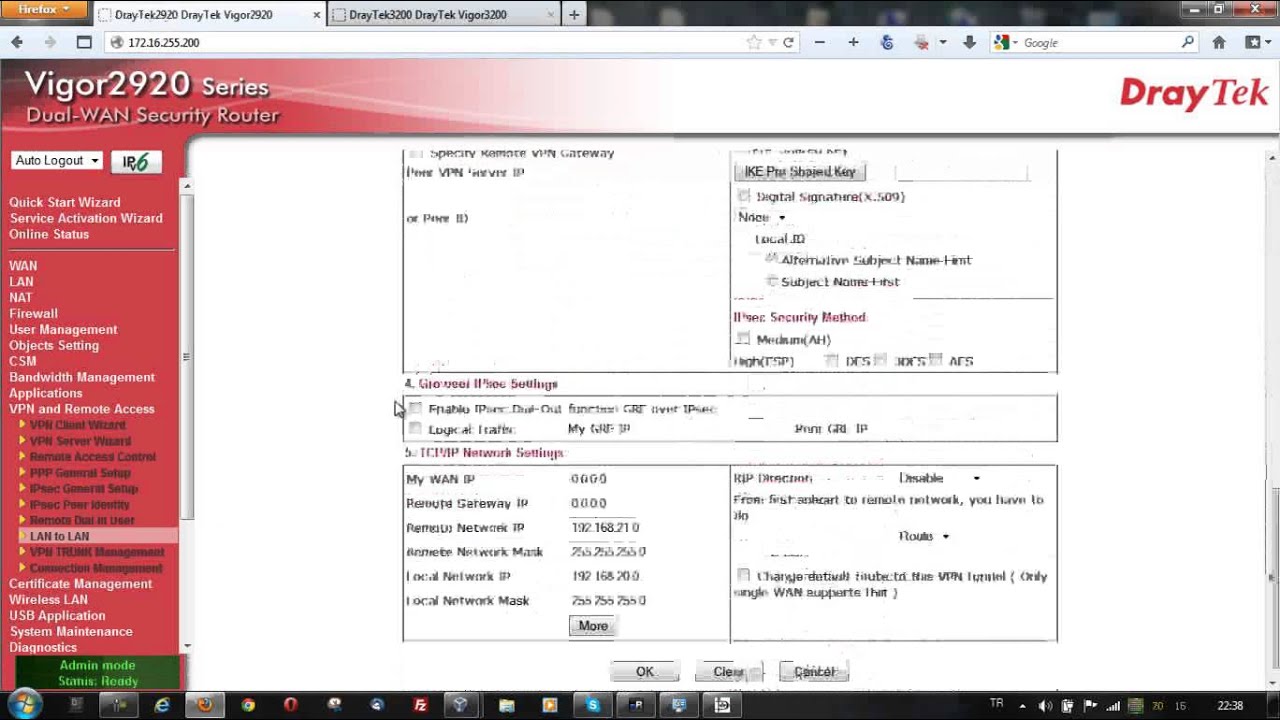This screenshot has height=720, width=1280.
Task: Open Bandwidth Management menu item
Action: tap(82, 377)
